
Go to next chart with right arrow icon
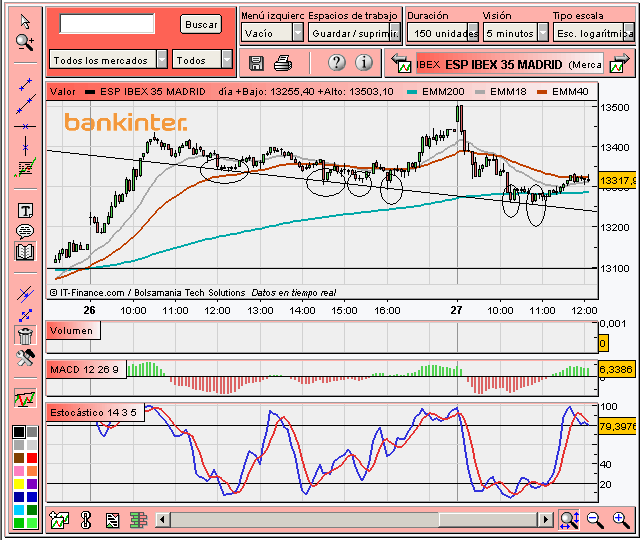619,63
